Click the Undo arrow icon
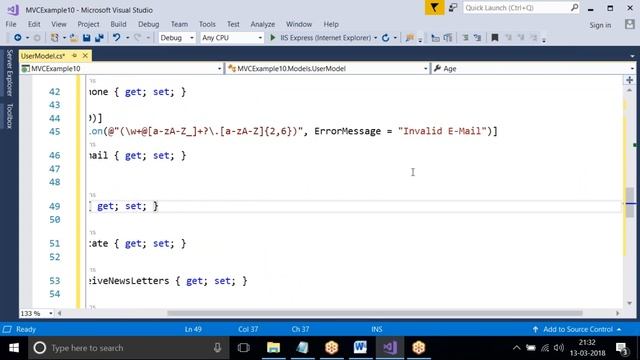 pos(117,38)
